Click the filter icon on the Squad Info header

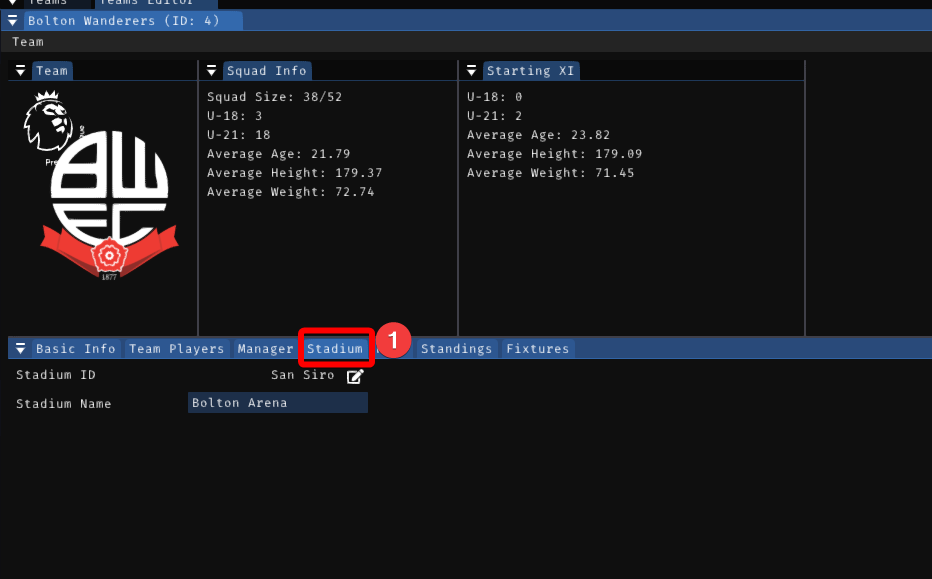[x=212, y=70]
